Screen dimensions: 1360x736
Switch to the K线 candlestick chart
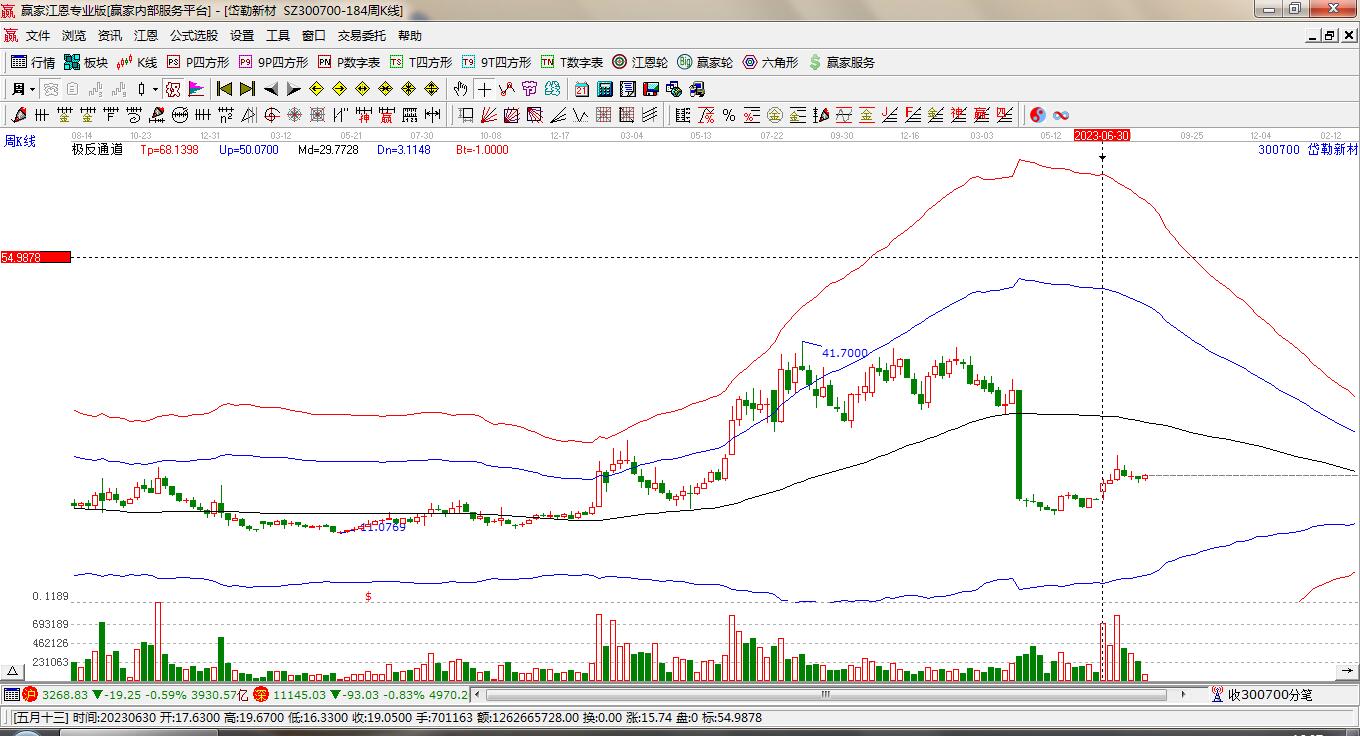(137, 62)
